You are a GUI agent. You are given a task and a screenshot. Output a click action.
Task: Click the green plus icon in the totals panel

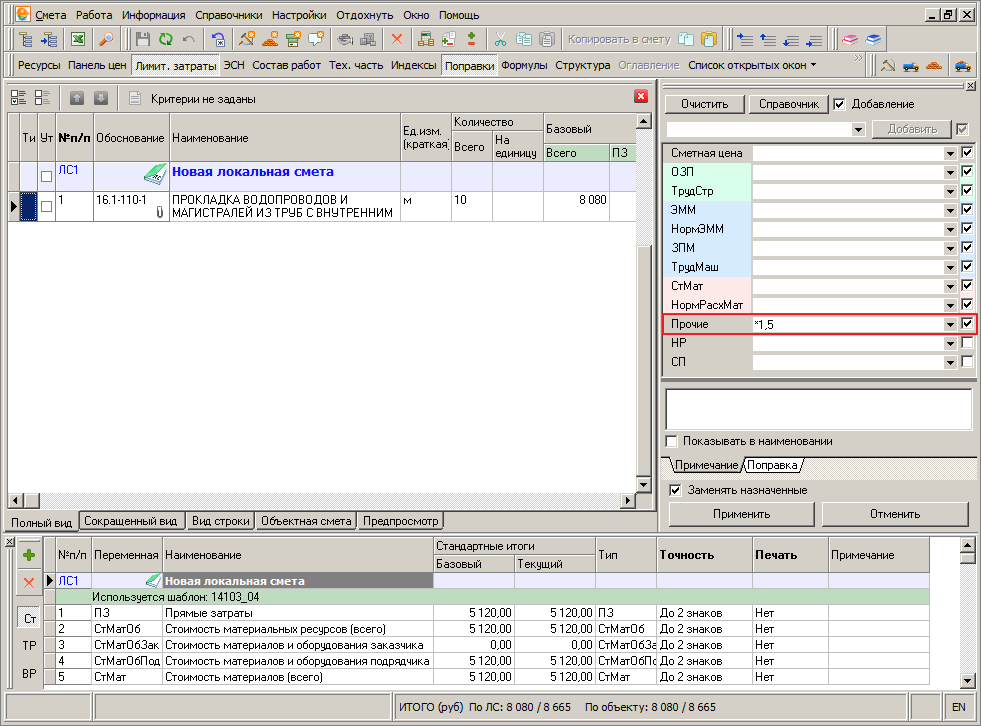point(29,555)
